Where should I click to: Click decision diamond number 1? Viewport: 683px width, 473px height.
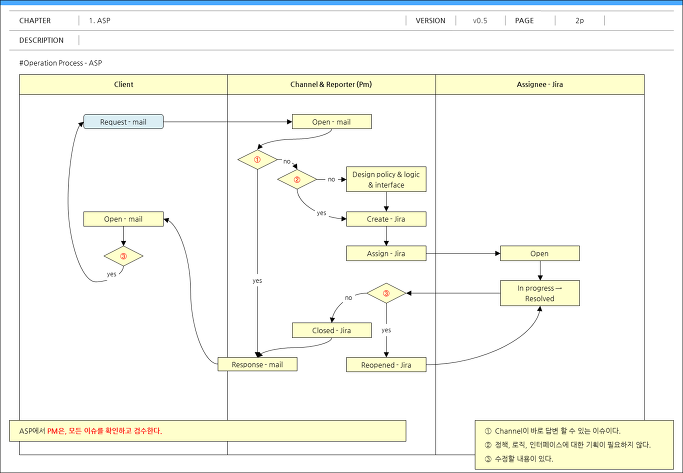257,159
